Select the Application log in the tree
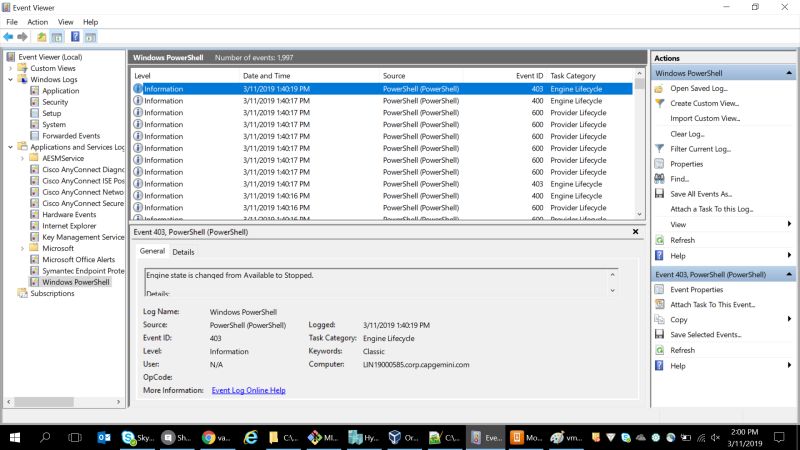Image resolution: width=800 pixels, height=450 pixels. [x=60, y=91]
